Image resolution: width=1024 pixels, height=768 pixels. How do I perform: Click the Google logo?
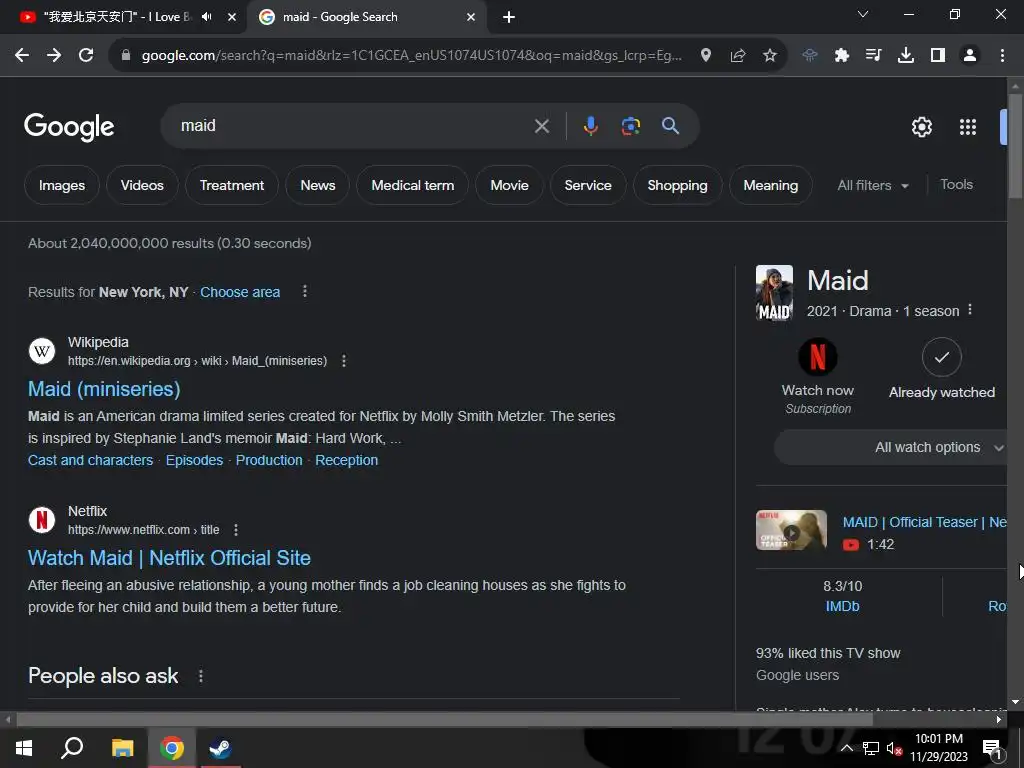coord(69,127)
